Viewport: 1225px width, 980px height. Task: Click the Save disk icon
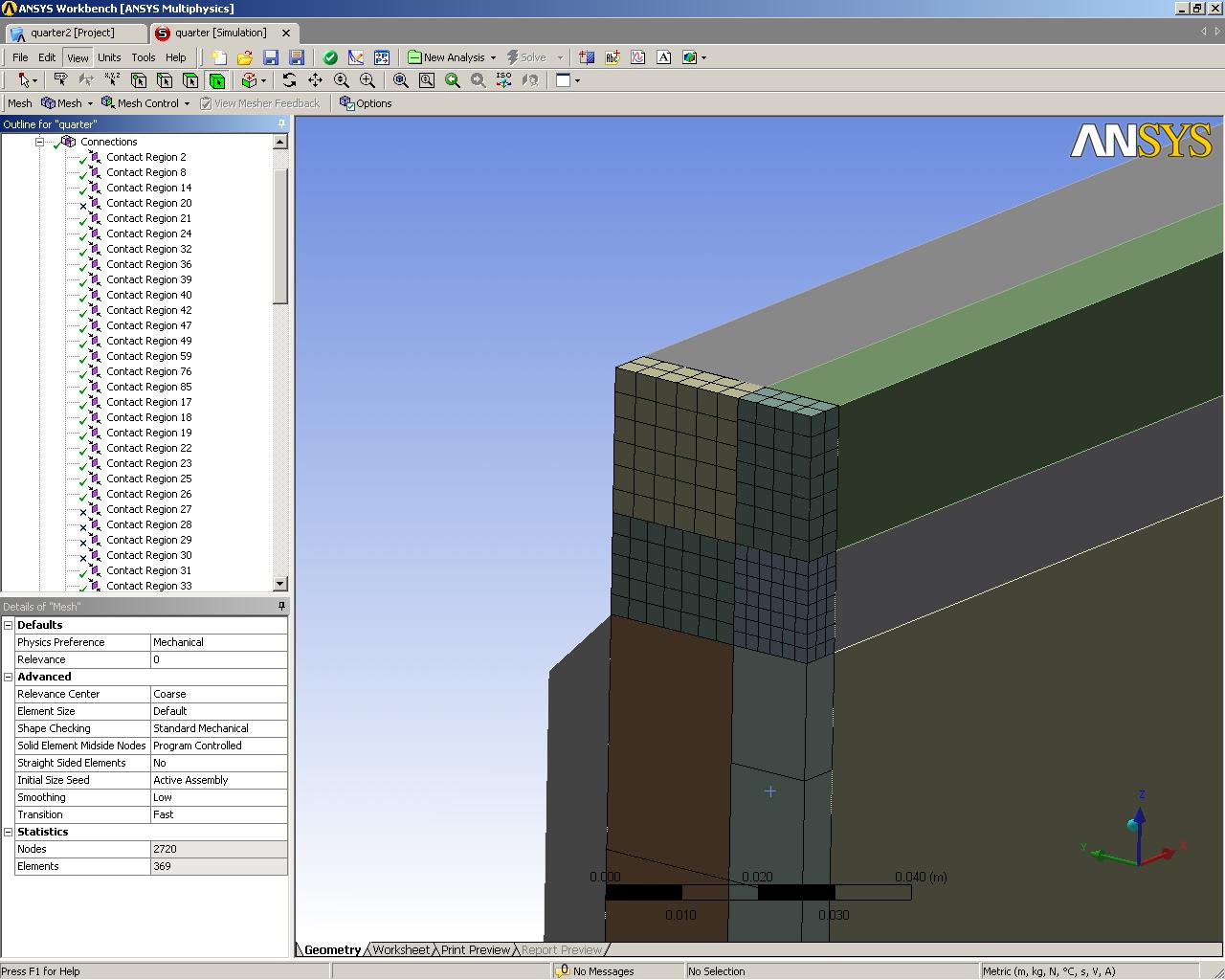coord(271,57)
